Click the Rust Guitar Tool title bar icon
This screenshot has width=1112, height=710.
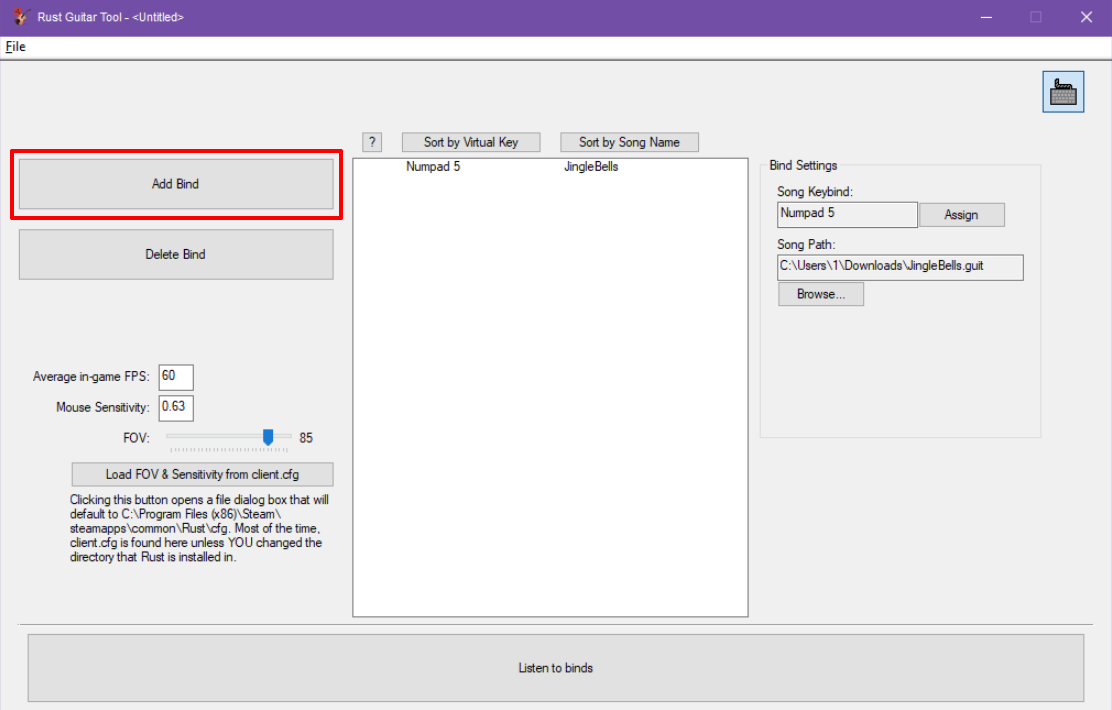click(20, 17)
